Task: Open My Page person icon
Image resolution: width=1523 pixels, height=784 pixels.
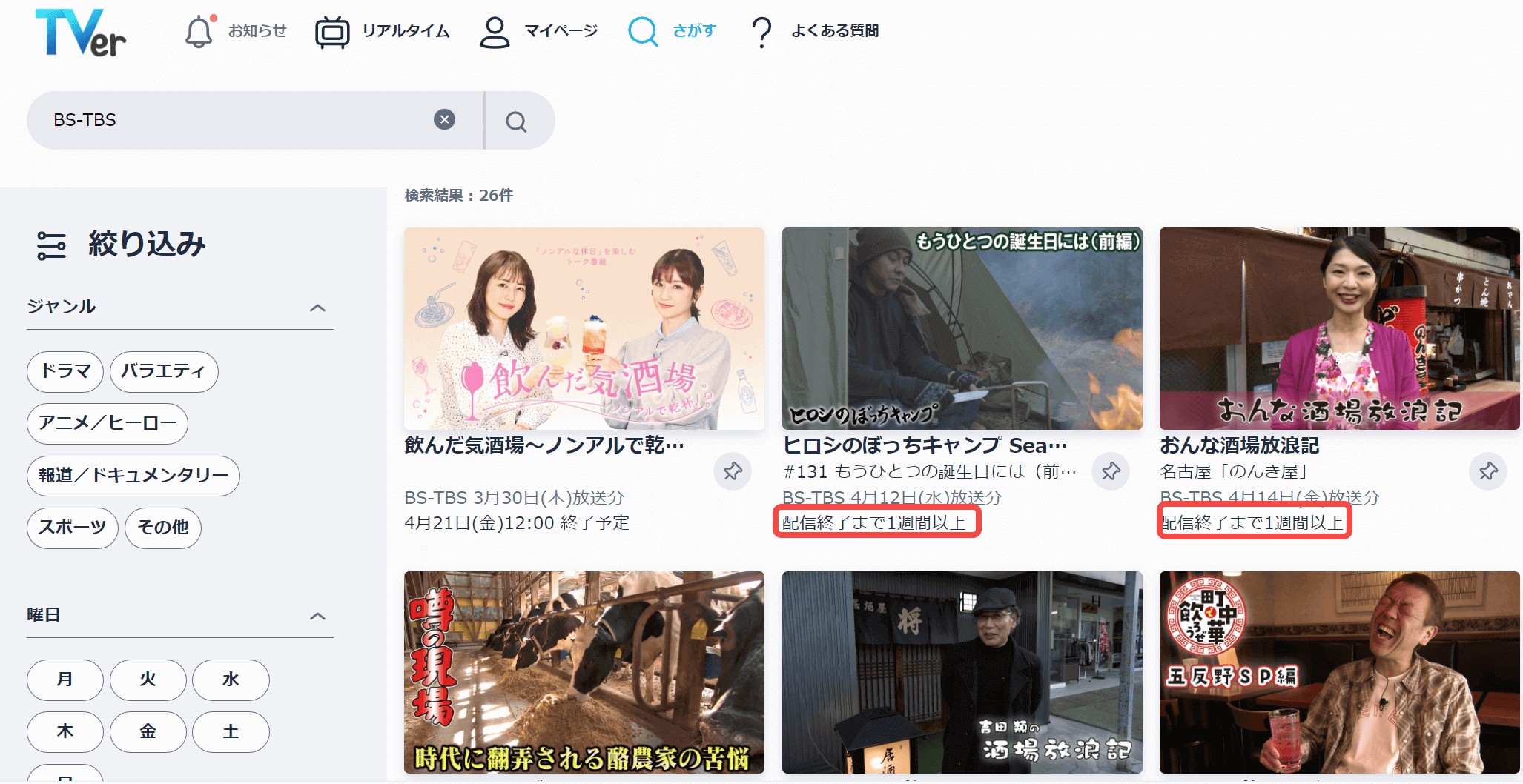Action: click(x=495, y=32)
